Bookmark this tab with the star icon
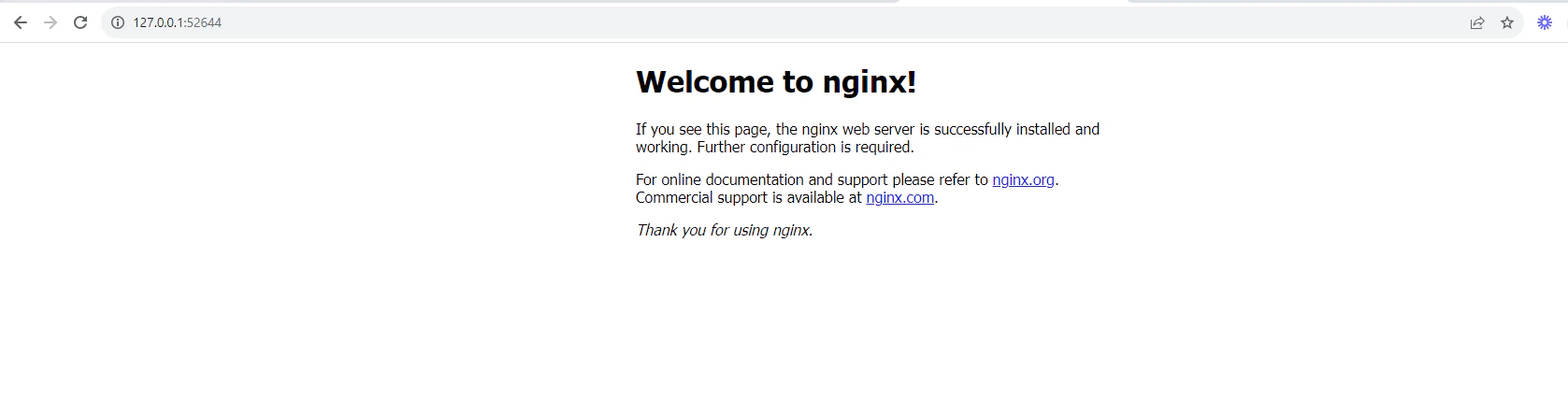1568x400 pixels. pyautogui.click(x=1507, y=22)
